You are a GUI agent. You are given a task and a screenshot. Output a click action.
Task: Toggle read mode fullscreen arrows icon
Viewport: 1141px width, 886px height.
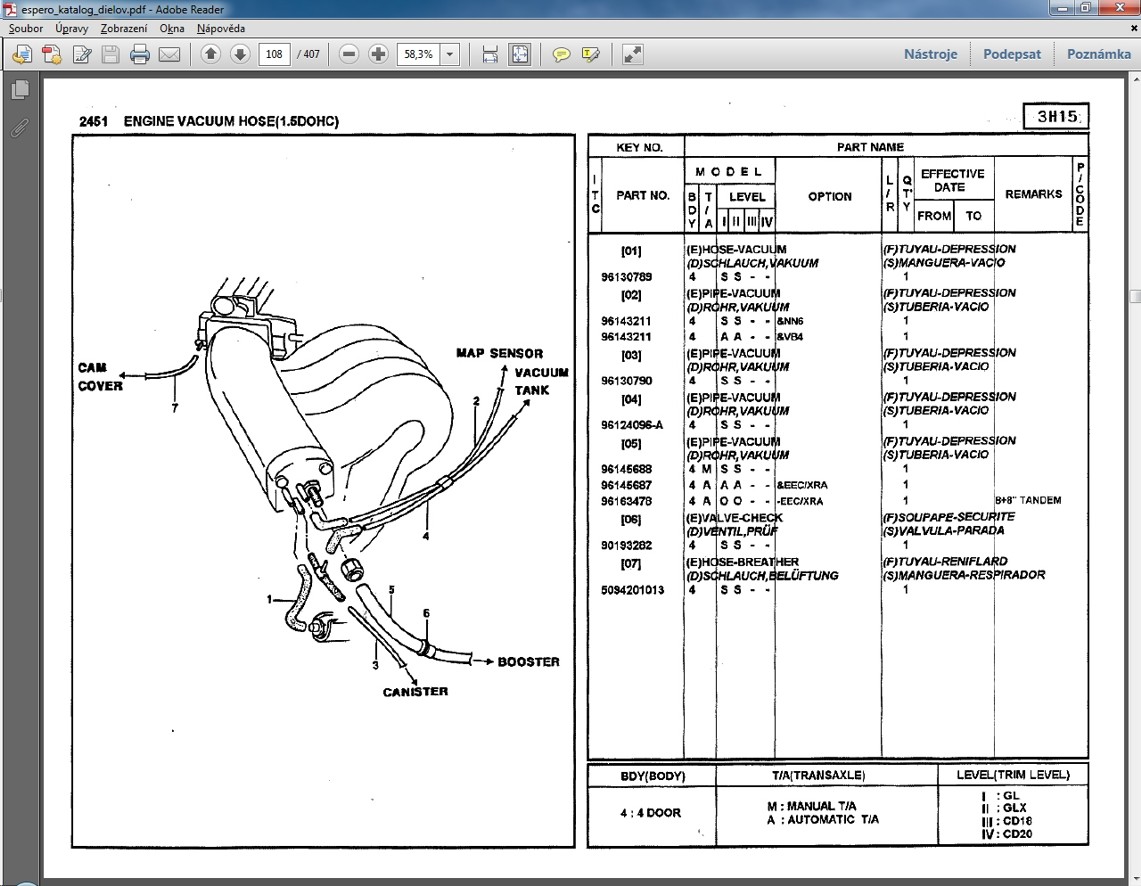point(632,55)
